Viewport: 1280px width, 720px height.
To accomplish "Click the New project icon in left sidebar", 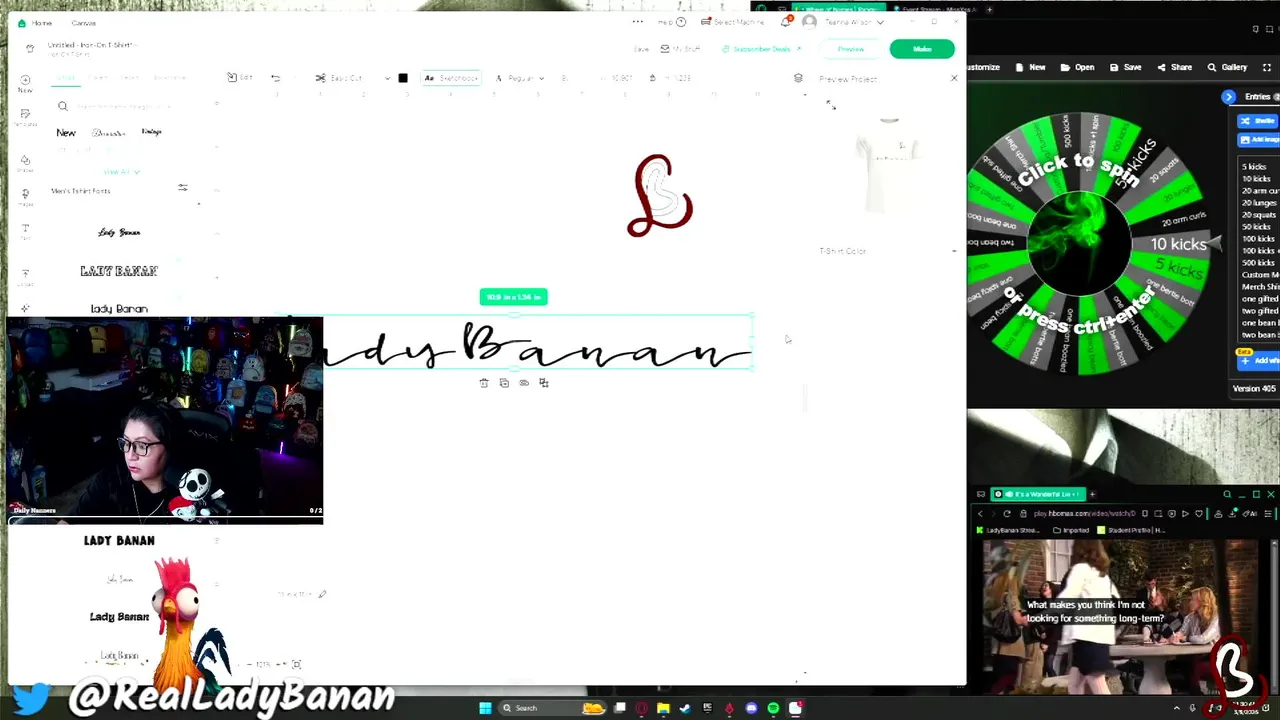I will (x=25, y=82).
